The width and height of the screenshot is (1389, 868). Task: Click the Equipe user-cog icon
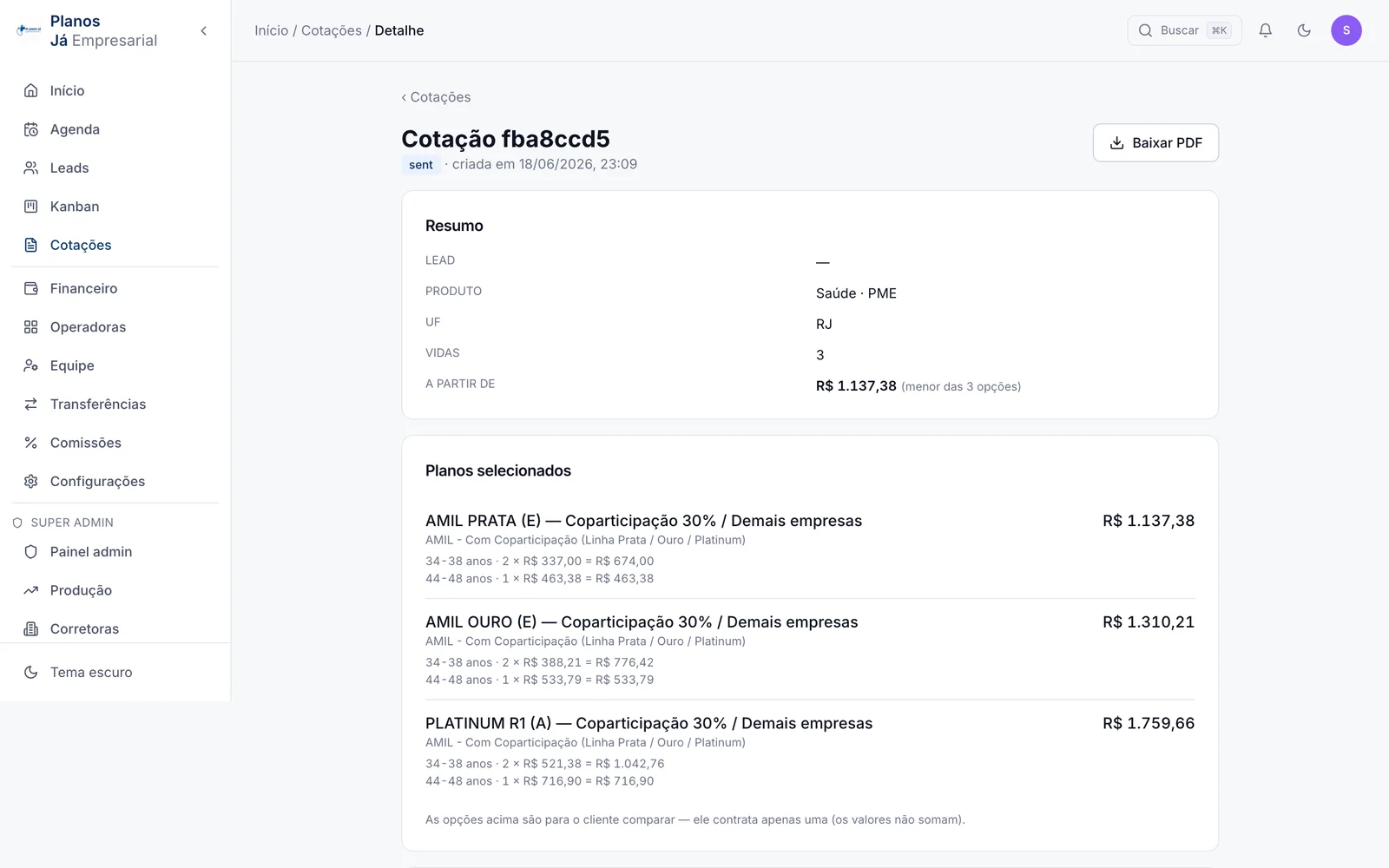pyautogui.click(x=31, y=365)
